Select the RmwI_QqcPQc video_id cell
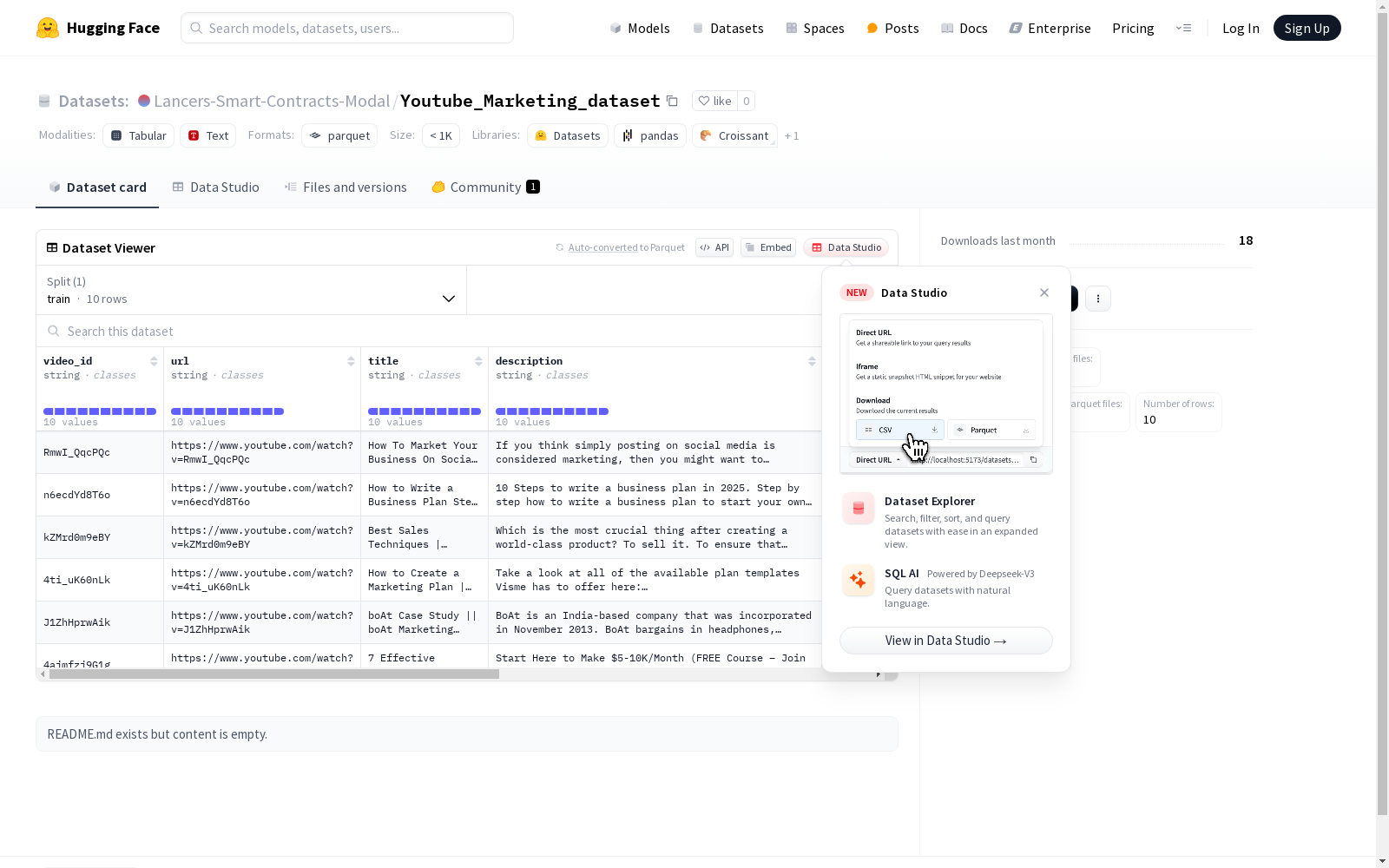 click(100, 452)
